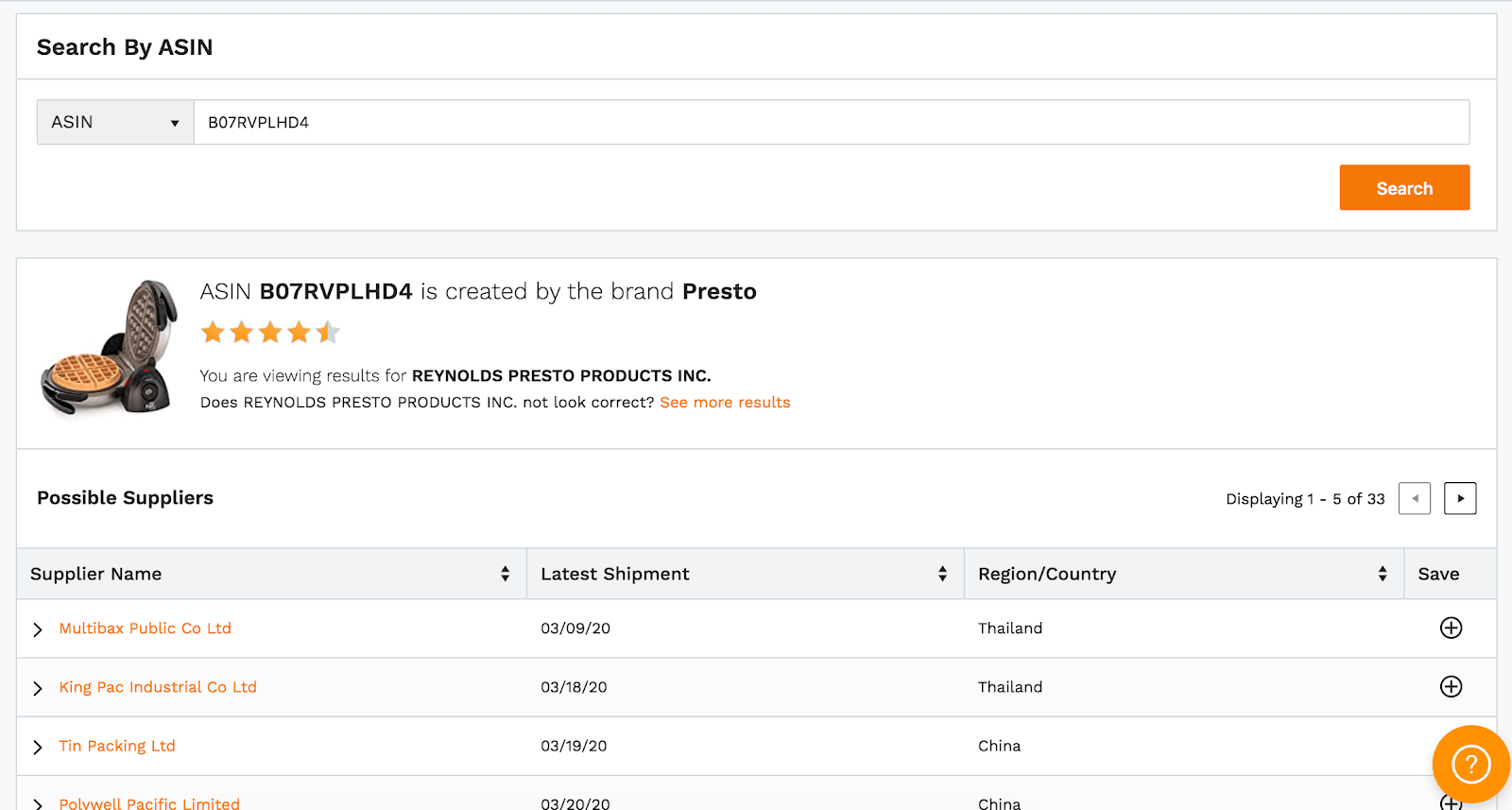
Task: Open See more results link
Action: pos(725,402)
